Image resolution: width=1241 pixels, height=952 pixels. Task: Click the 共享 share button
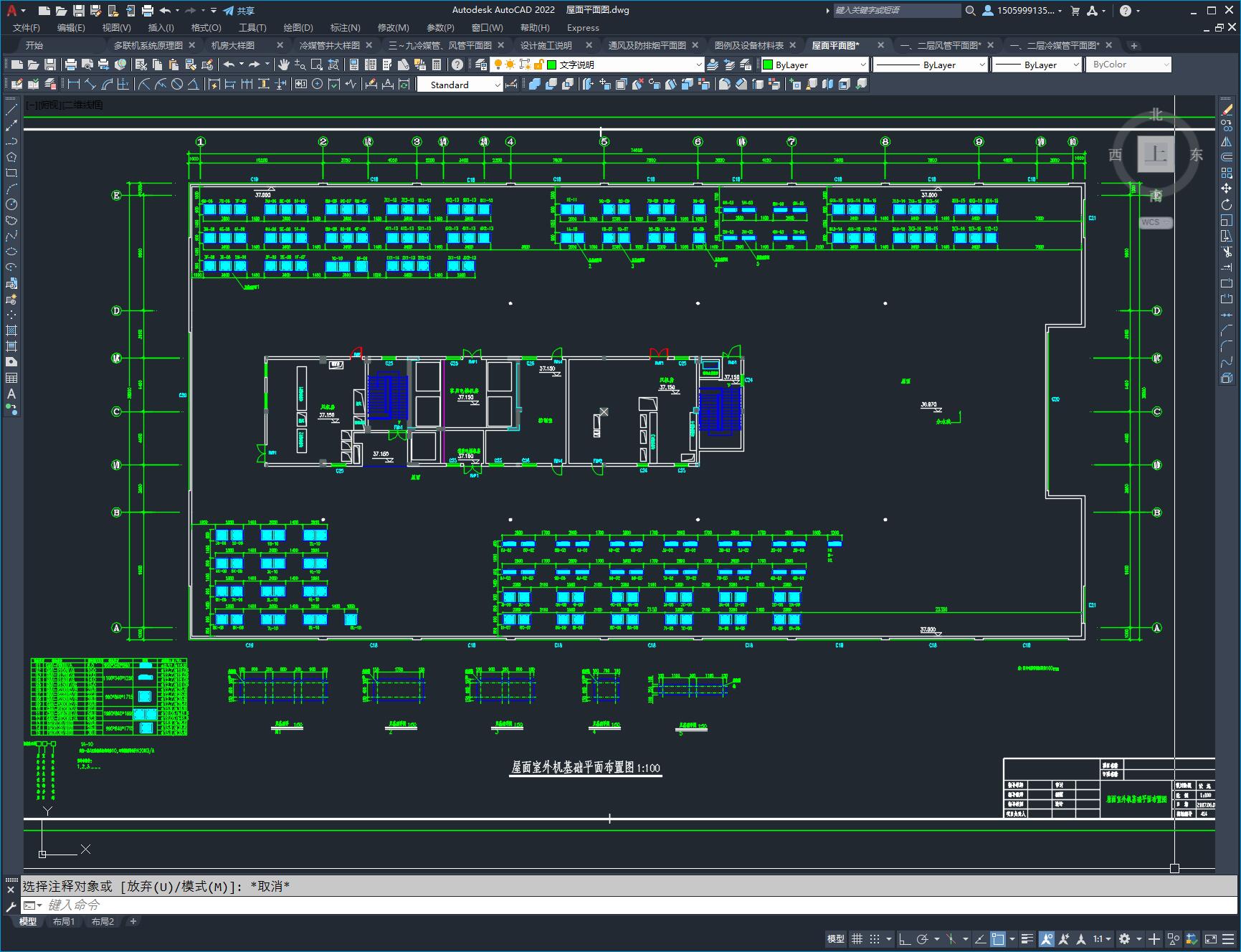tap(239, 11)
